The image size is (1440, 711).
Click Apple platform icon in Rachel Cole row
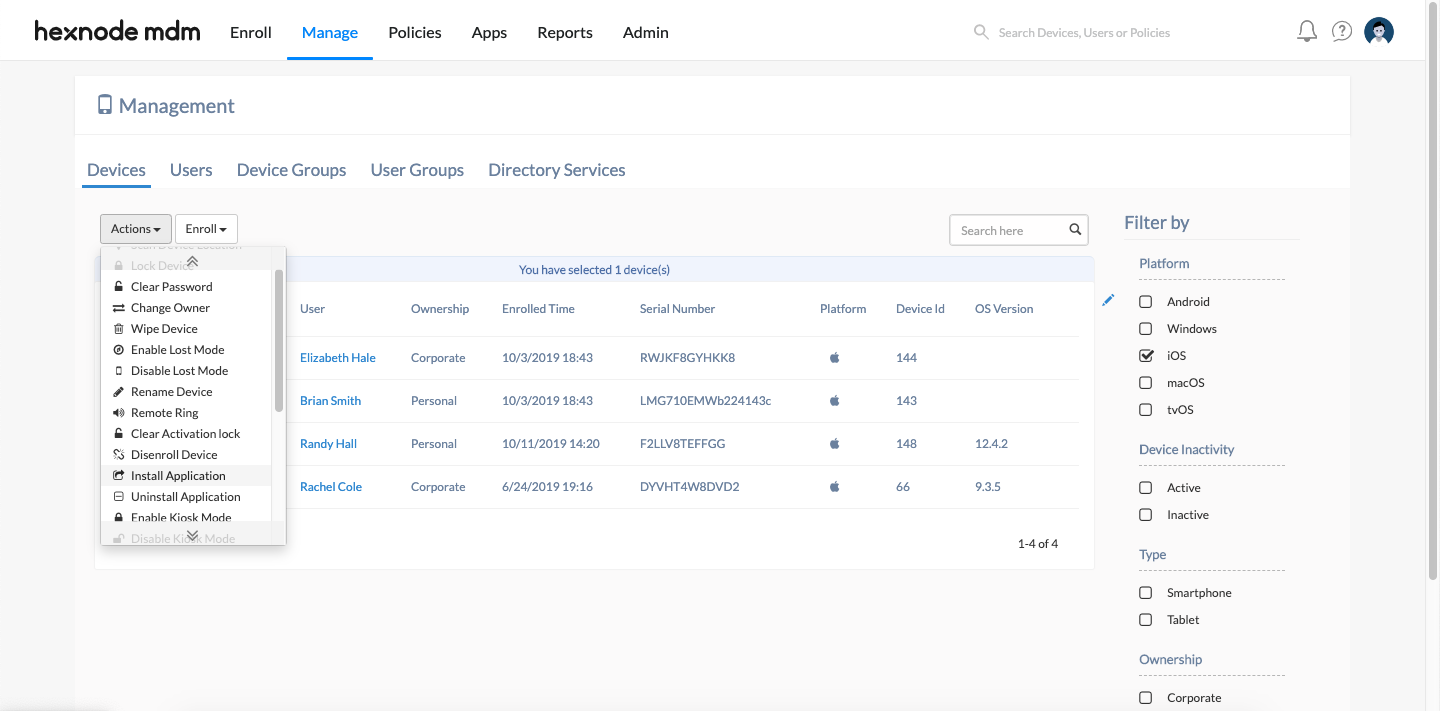click(835, 486)
